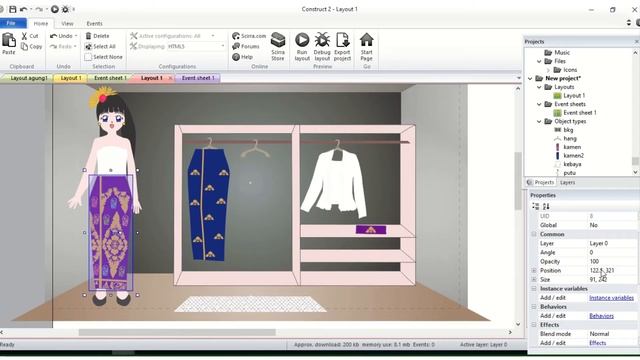Open the Undo history dropdown arrow
The image size is (640, 360).
tap(76, 36)
